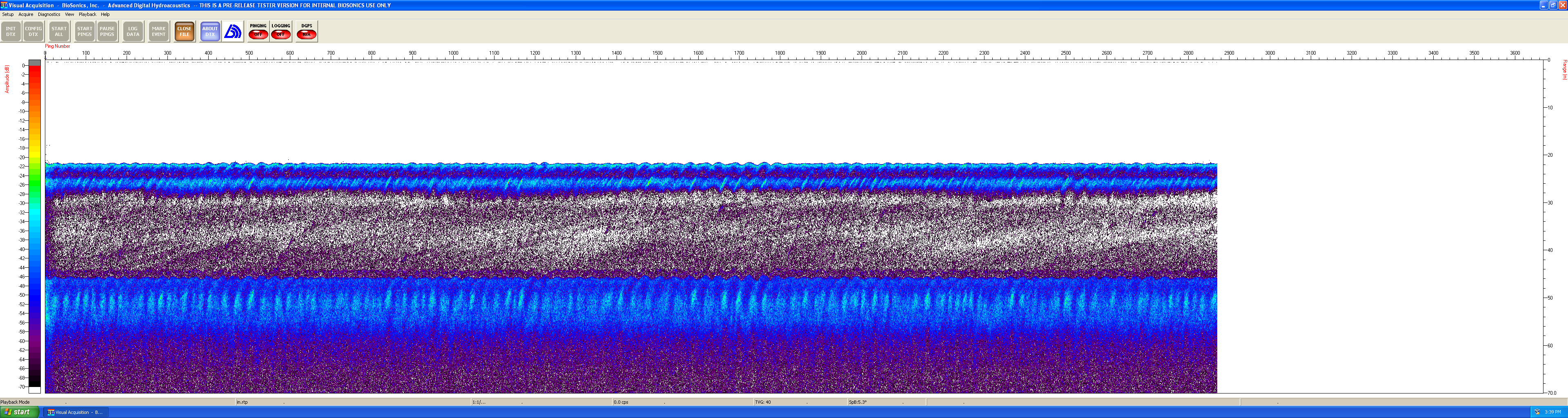The image size is (1568, 418).
Task: Click the INIT DTX toolbar button
Action: click(x=11, y=31)
